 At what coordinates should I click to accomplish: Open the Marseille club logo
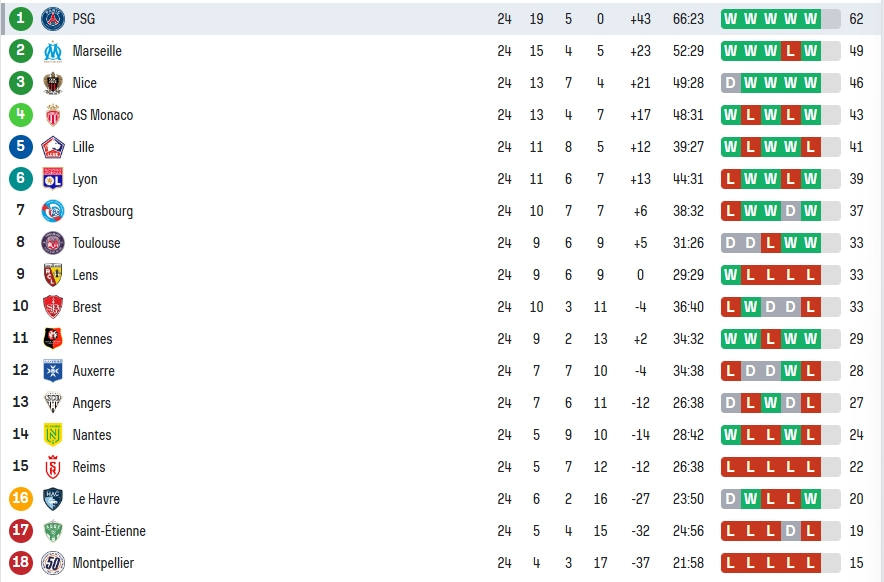coord(53,51)
